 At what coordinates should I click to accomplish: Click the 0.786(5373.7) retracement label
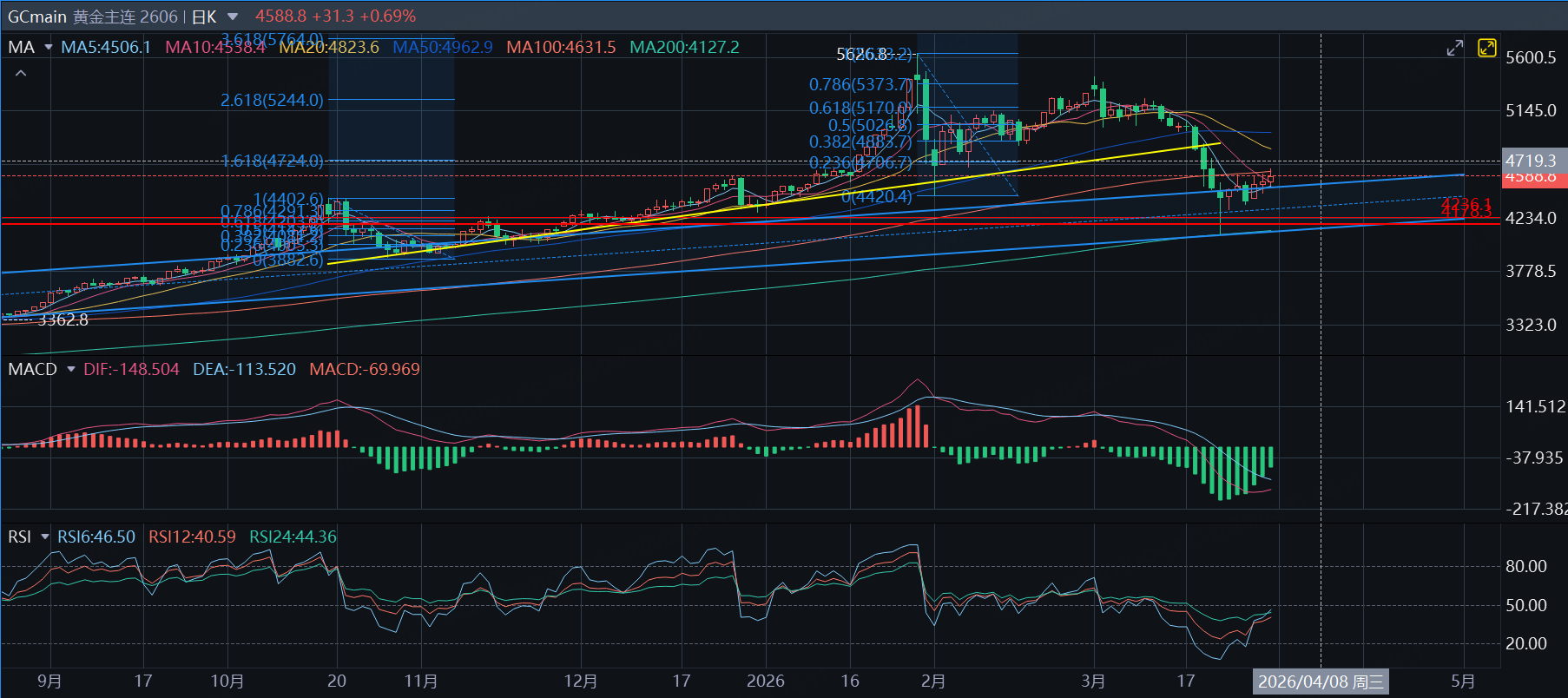tap(860, 84)
